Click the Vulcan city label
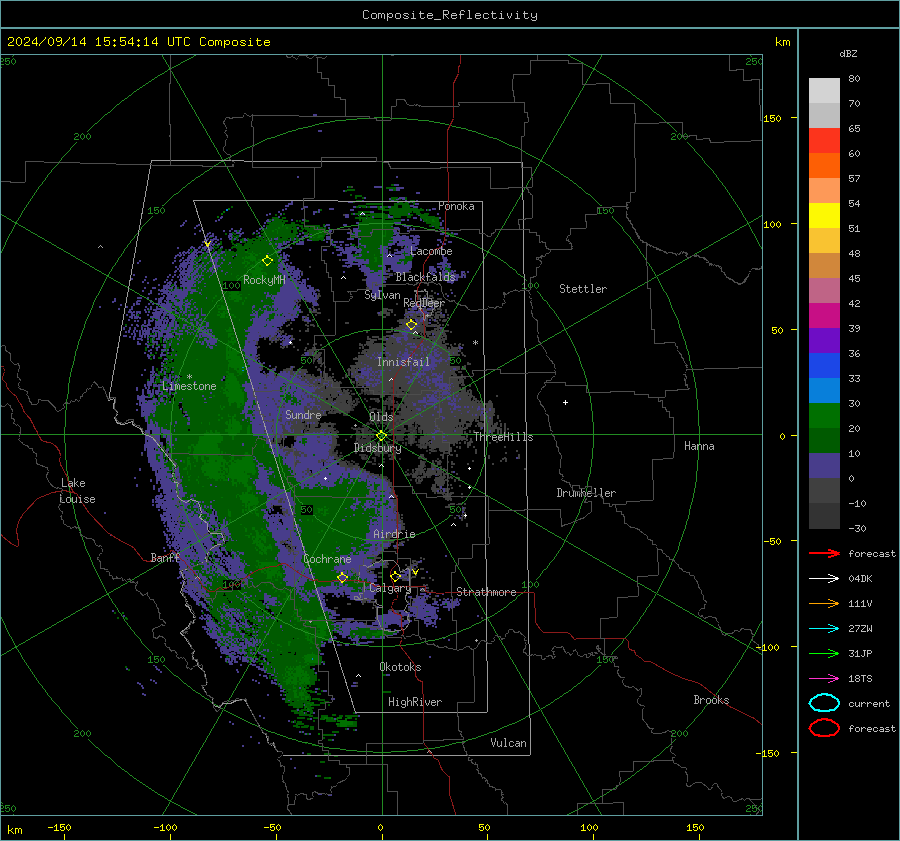900x841 pixels. pyautogui.click(x=508, y=743)
